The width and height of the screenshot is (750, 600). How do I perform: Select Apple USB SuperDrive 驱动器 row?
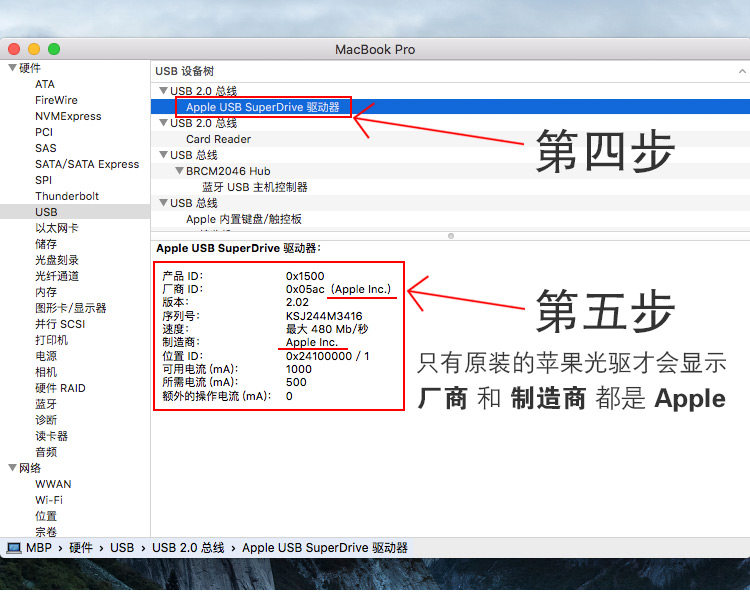[x=450, y=107]
